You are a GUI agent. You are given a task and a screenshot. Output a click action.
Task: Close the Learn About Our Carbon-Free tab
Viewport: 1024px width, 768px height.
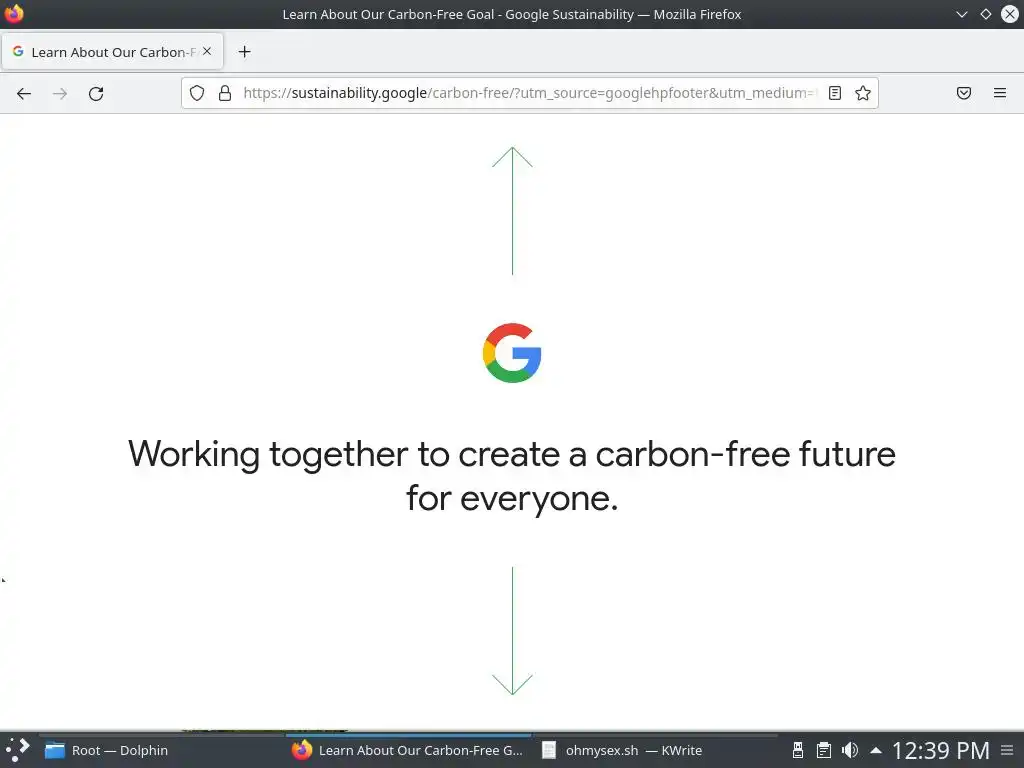point(207,51)
